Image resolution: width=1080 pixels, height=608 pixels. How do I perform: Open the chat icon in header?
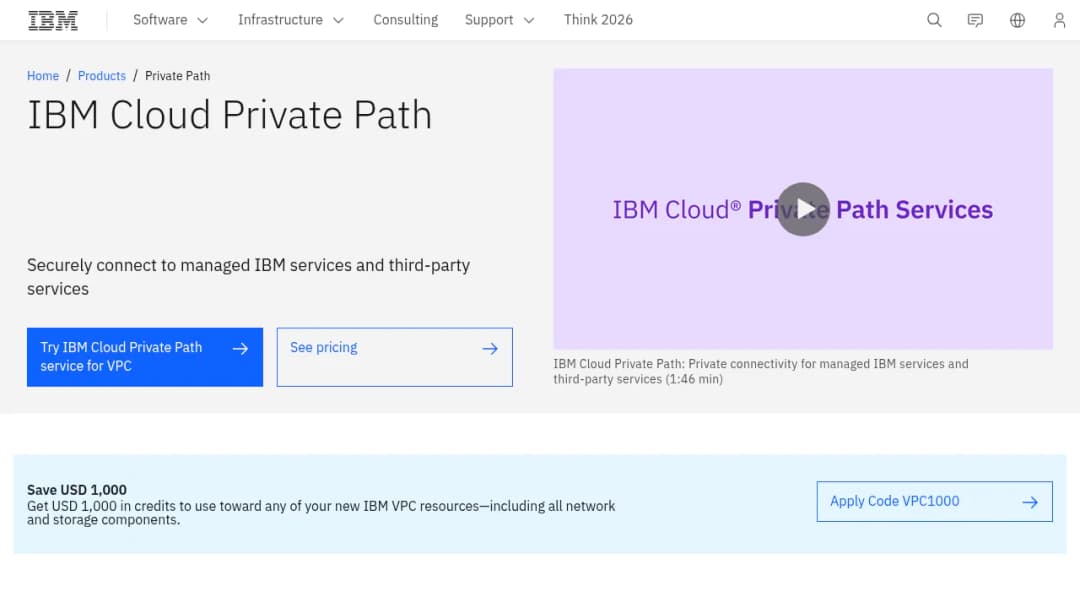(x=975, y=20)
